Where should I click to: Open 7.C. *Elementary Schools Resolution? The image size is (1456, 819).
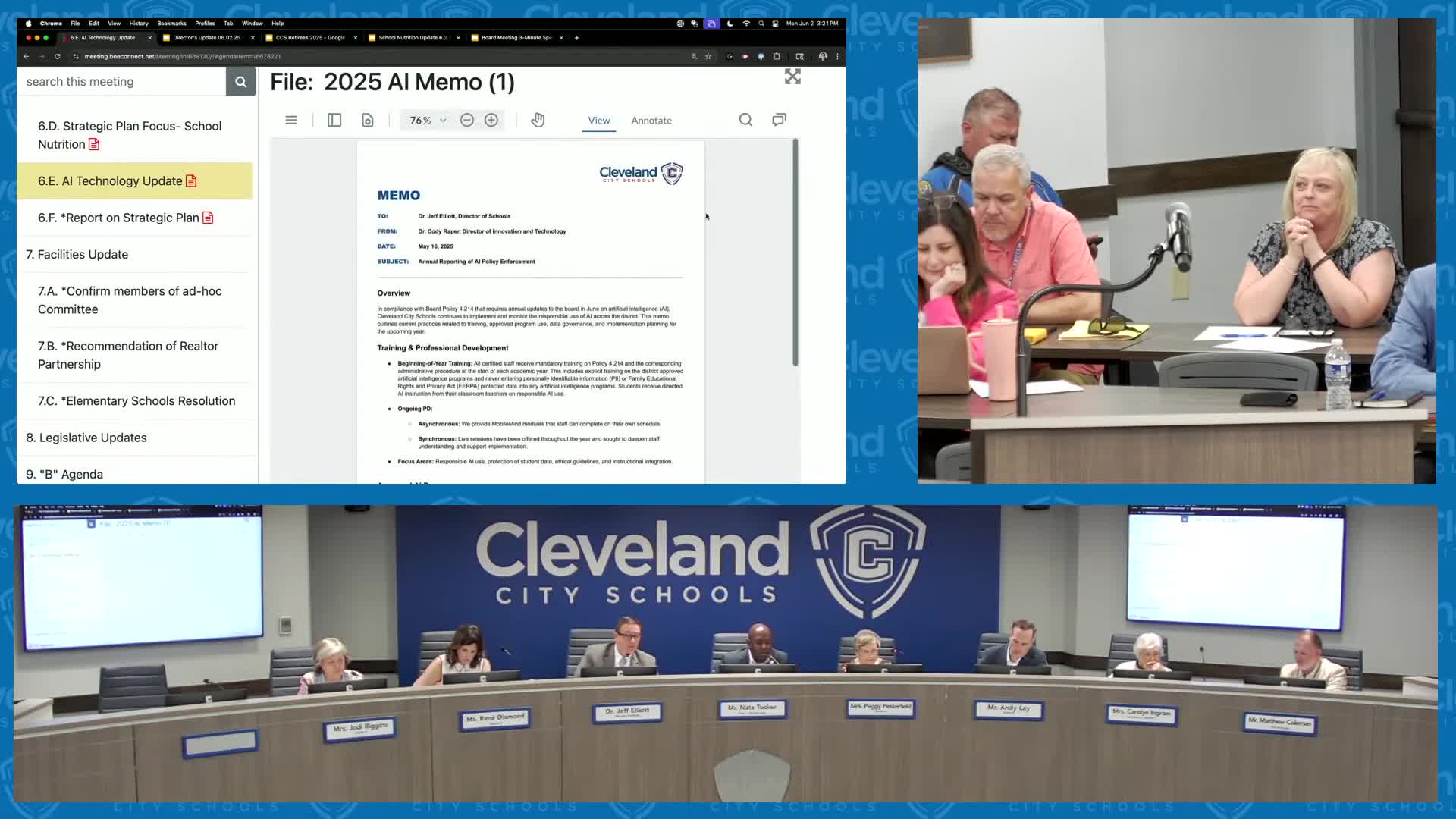(x=135, y=400)
